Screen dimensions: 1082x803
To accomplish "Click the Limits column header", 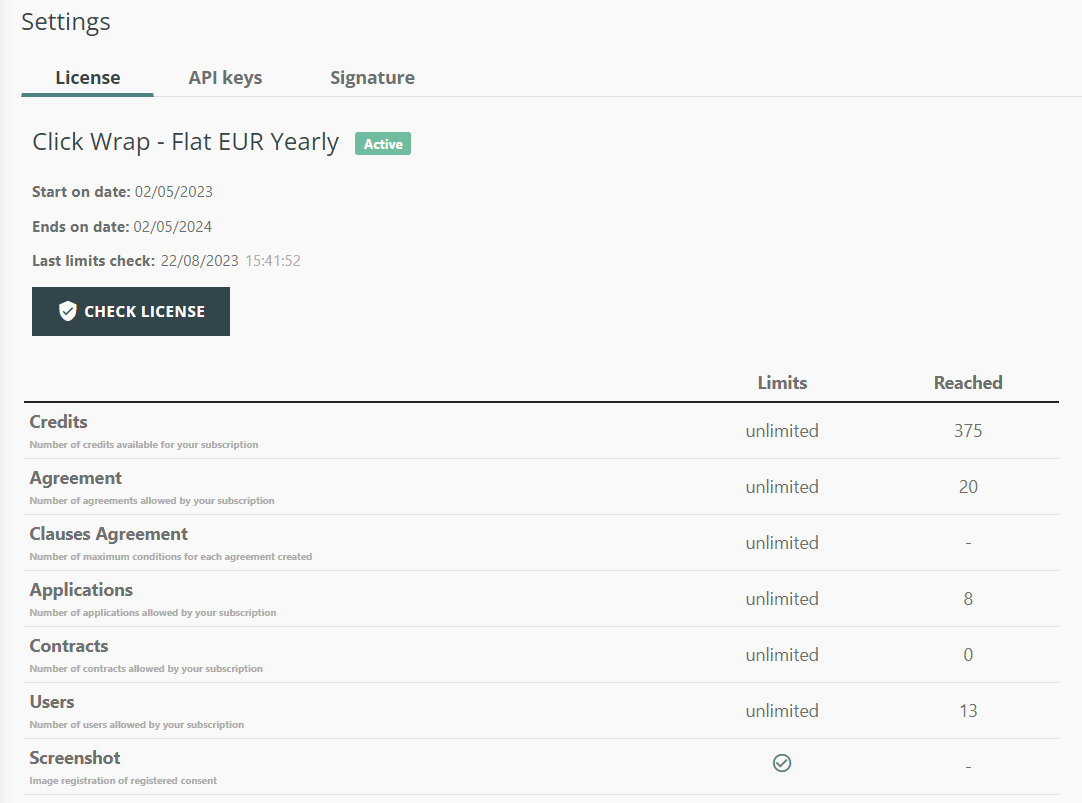I will 782,383.
